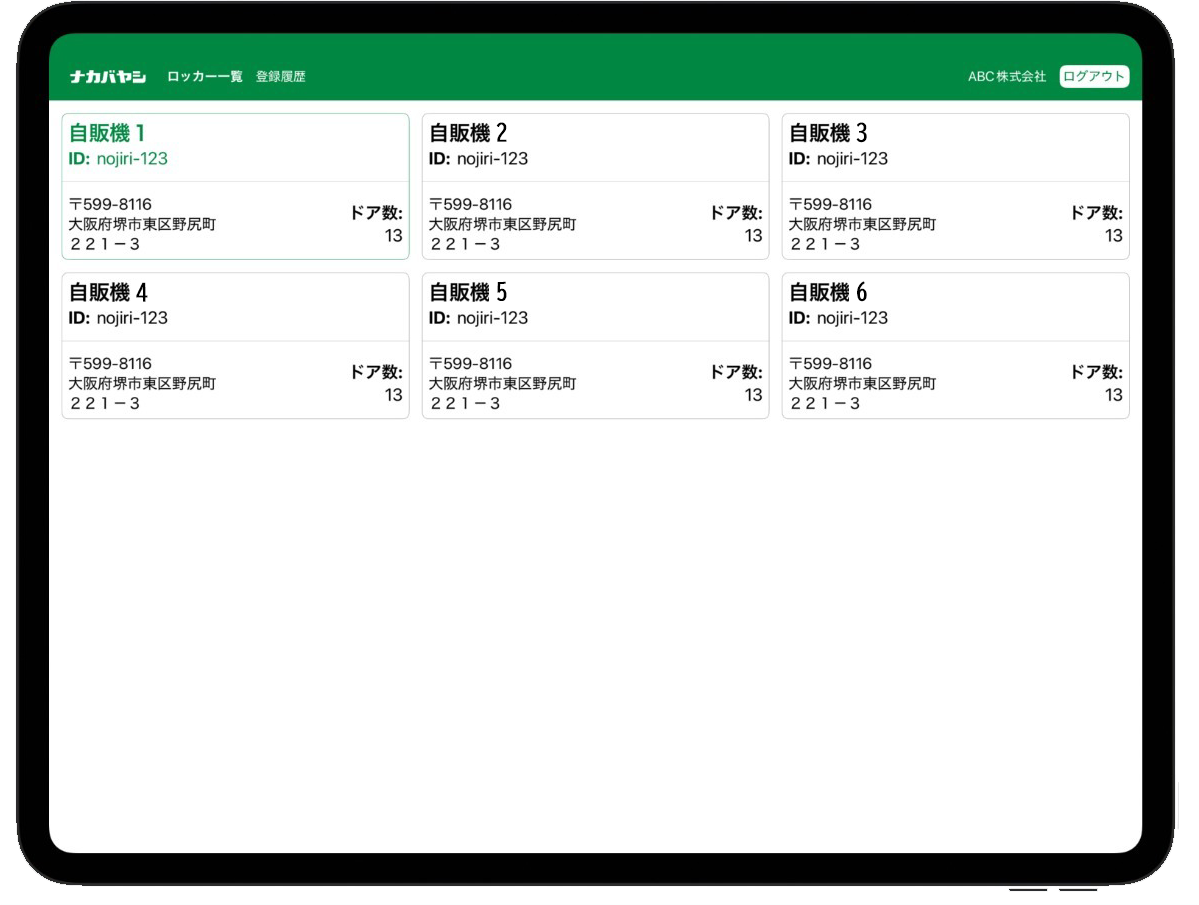This screenshot has width=1199, height=905.
Task: Select the 自販機 4 card title
Action: pyautogui.click(x=107, y=293)
